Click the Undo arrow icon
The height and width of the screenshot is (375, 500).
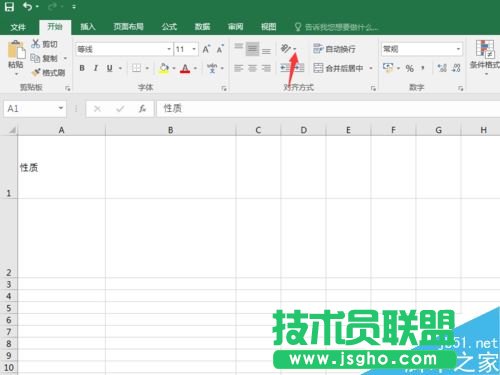28,7
